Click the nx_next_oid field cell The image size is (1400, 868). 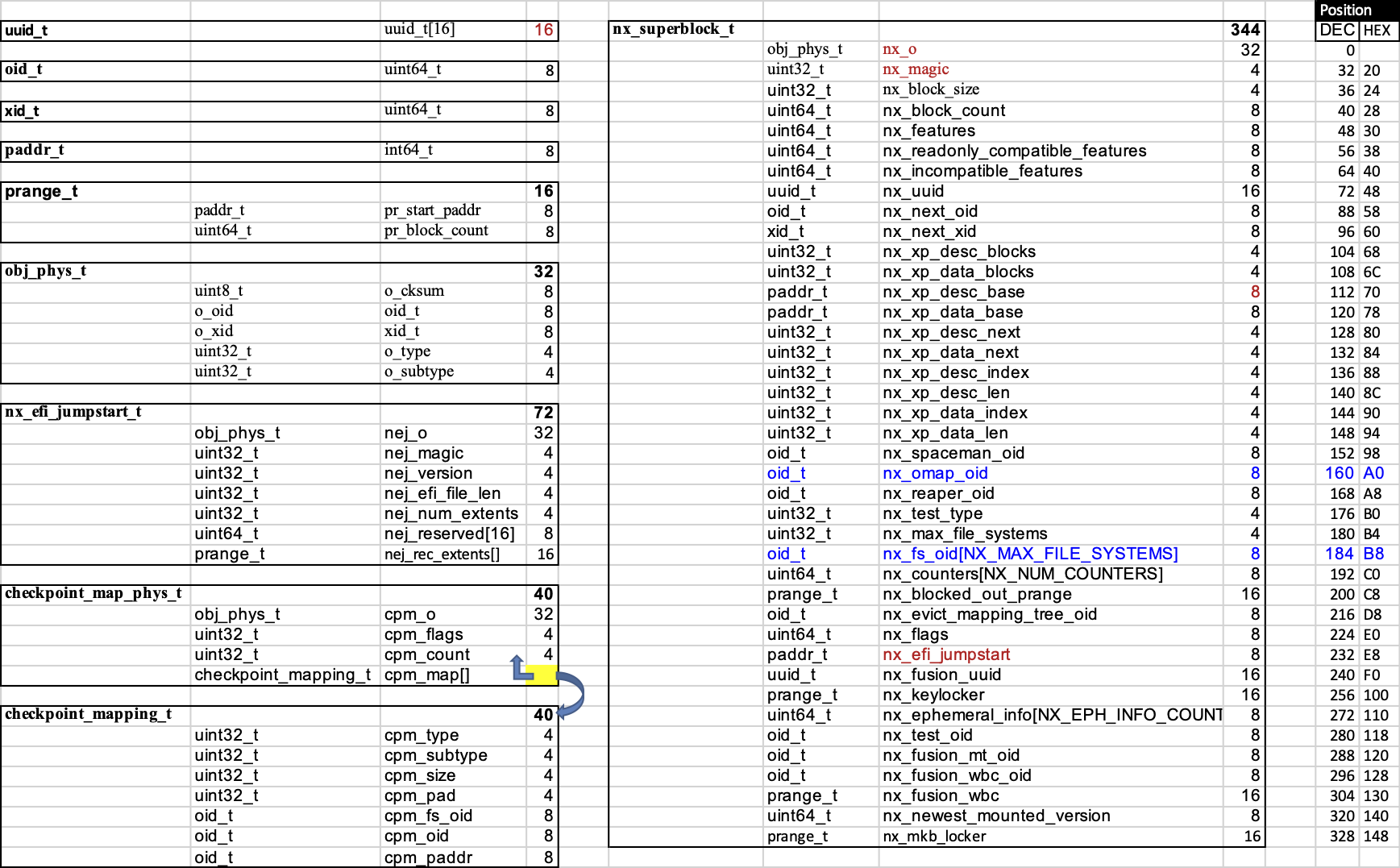[x=1051, y=211]
